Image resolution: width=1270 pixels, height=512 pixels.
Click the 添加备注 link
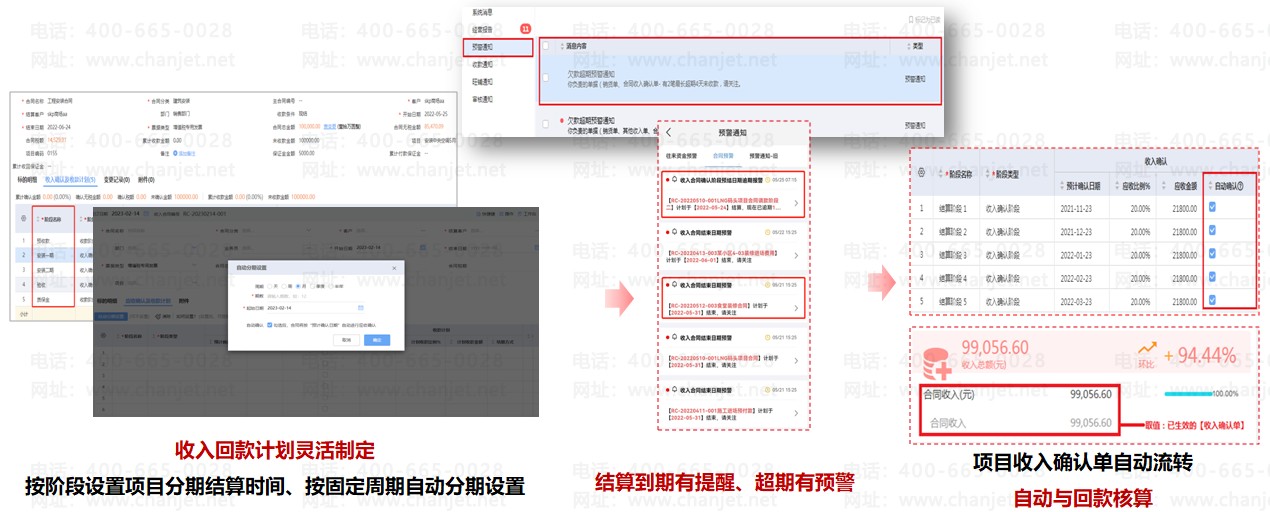click(186, 154)
